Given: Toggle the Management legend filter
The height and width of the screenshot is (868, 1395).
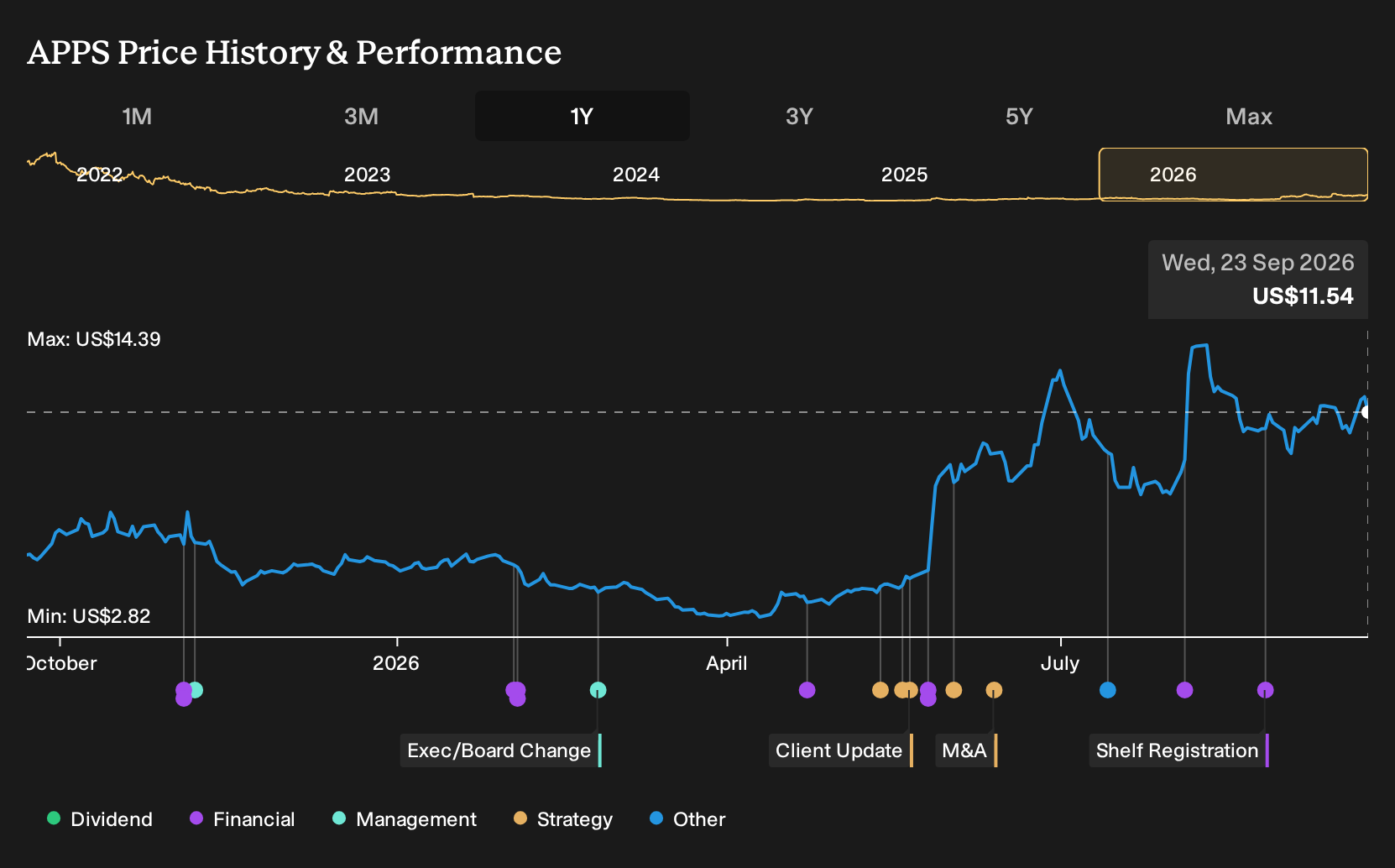Looking at the screenshot, I should 405,819.
